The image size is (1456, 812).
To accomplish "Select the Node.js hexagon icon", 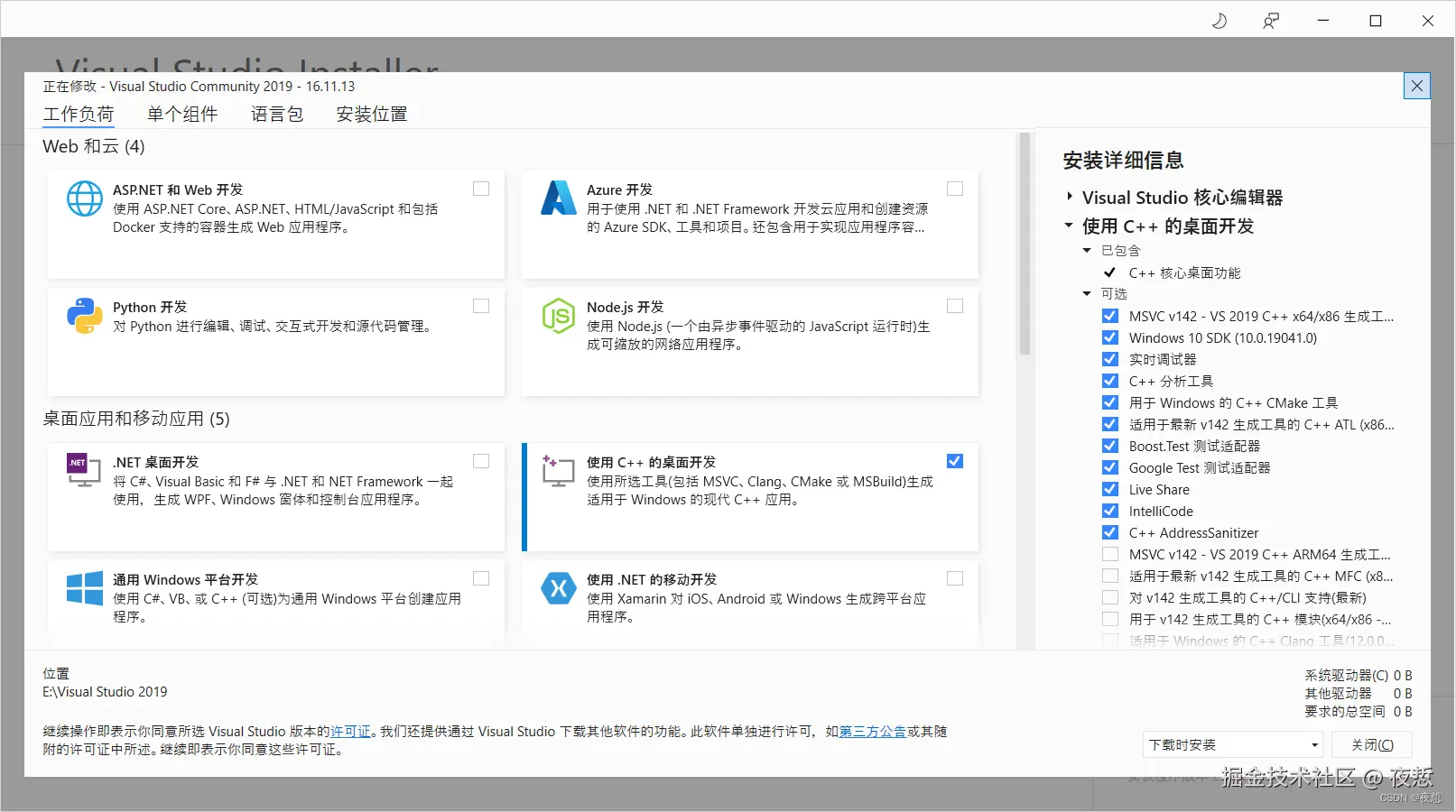I will [558, 316].
